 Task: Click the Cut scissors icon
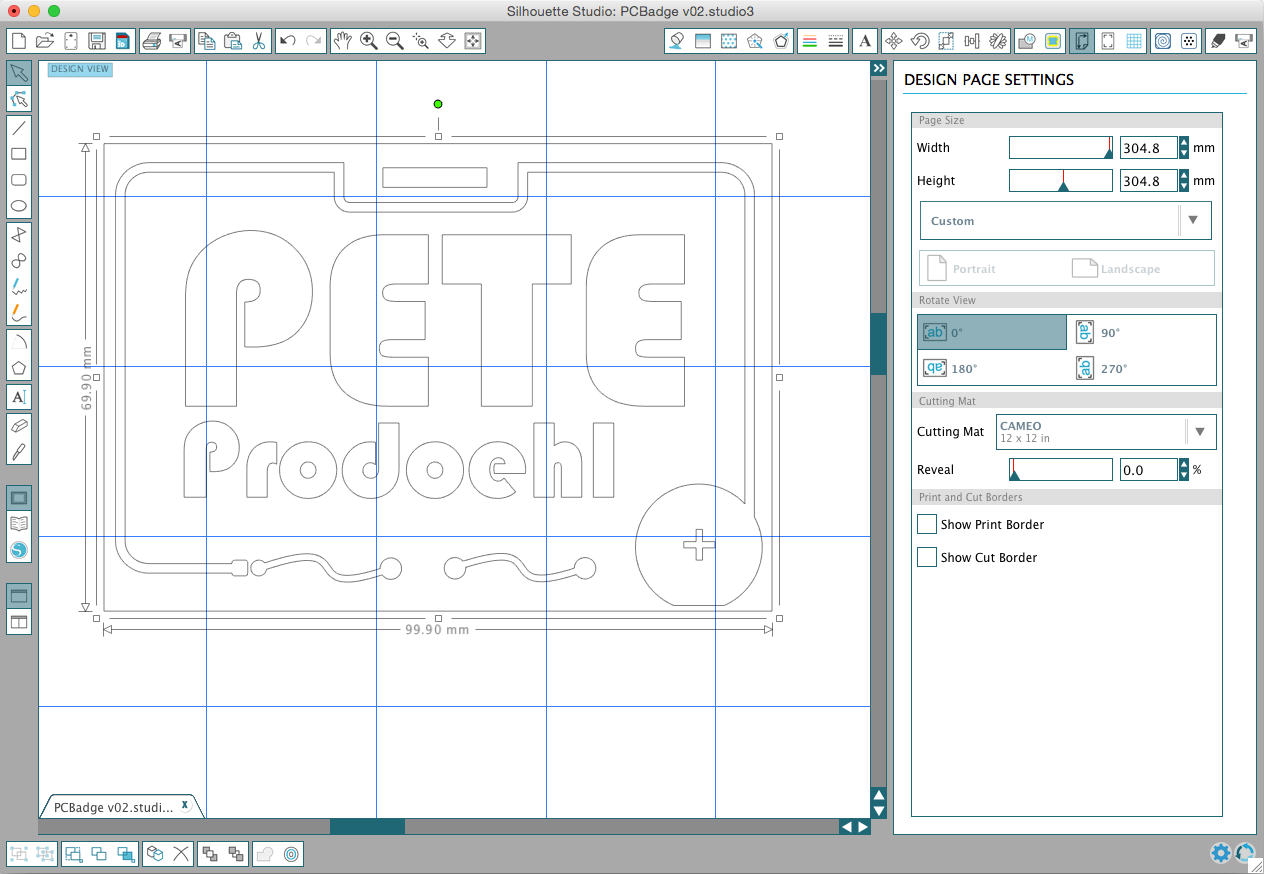(x=258, y=41)
